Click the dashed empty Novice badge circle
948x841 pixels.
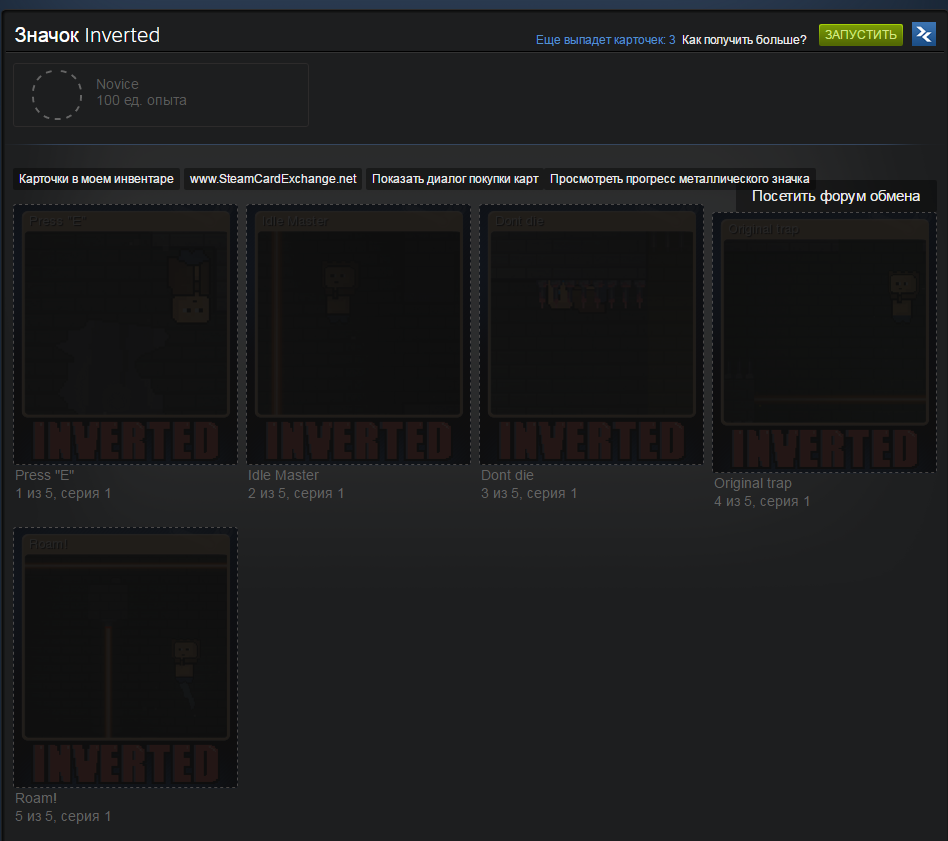click(x=57, y=95)
